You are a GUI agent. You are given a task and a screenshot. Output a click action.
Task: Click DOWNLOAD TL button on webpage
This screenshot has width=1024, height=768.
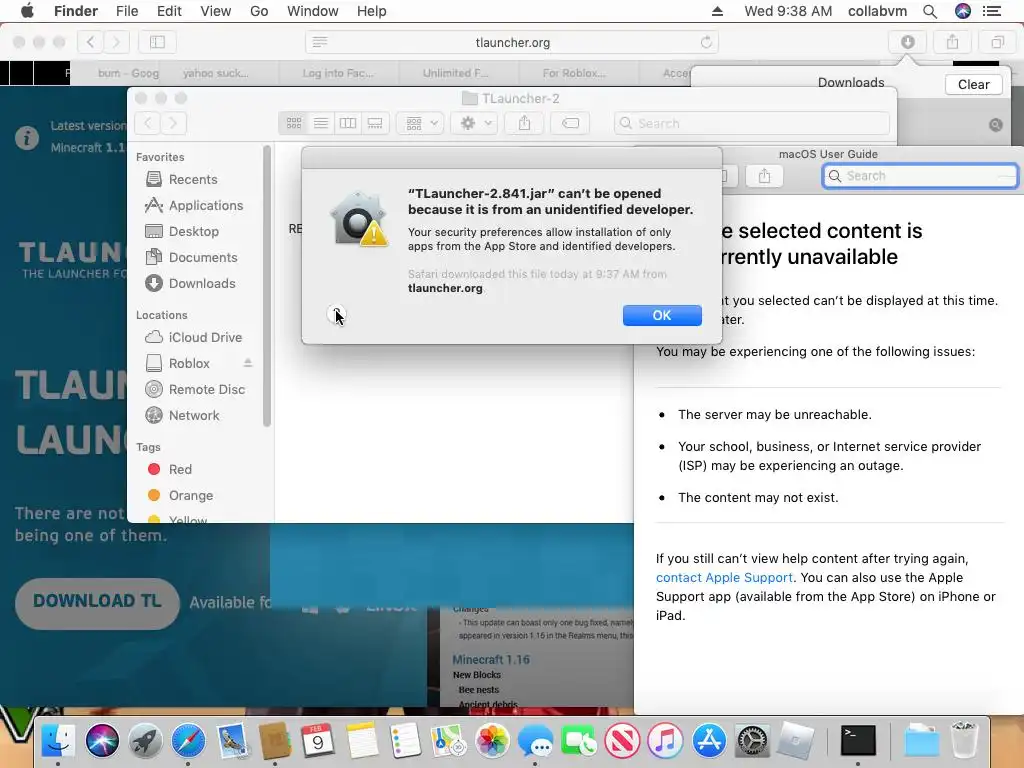pos(97,602)
